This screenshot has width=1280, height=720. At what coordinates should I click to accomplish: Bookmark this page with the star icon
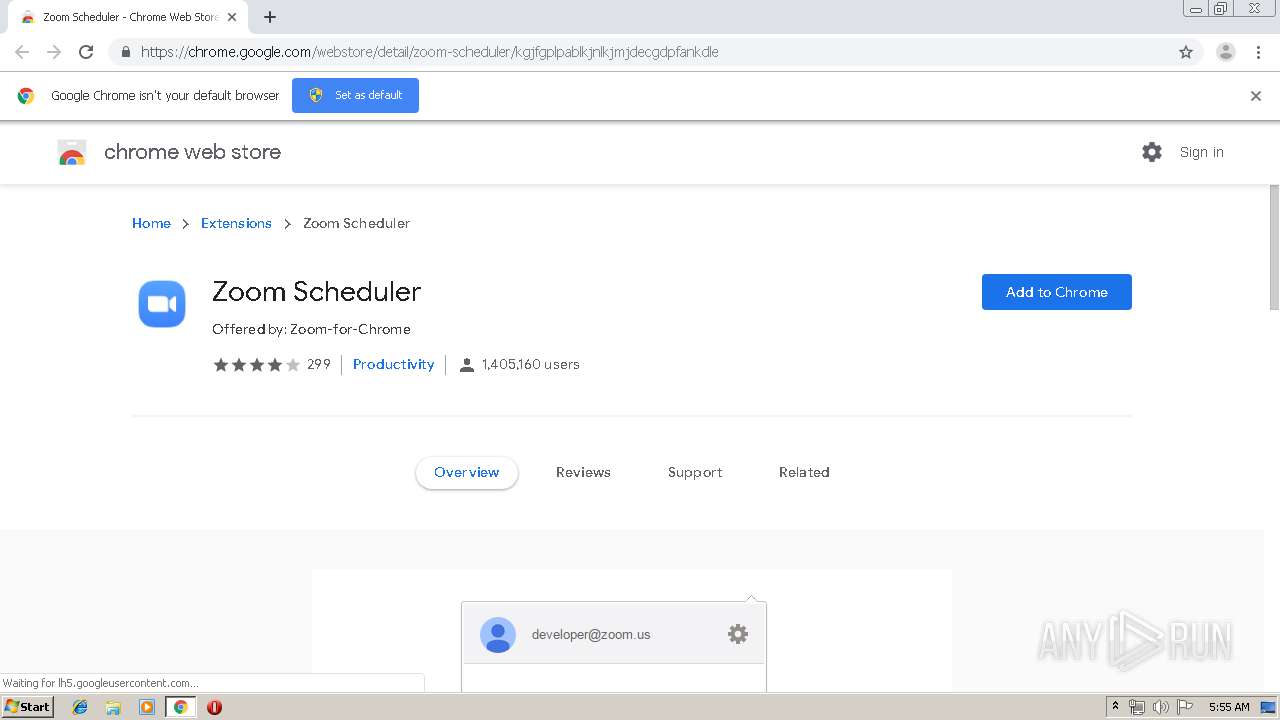[x=1186, y=52]
